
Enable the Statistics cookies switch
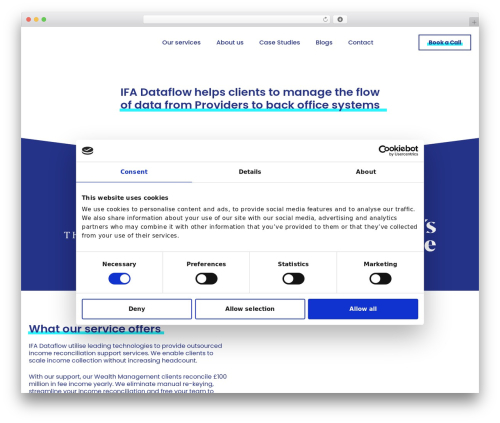pos(293,279)
